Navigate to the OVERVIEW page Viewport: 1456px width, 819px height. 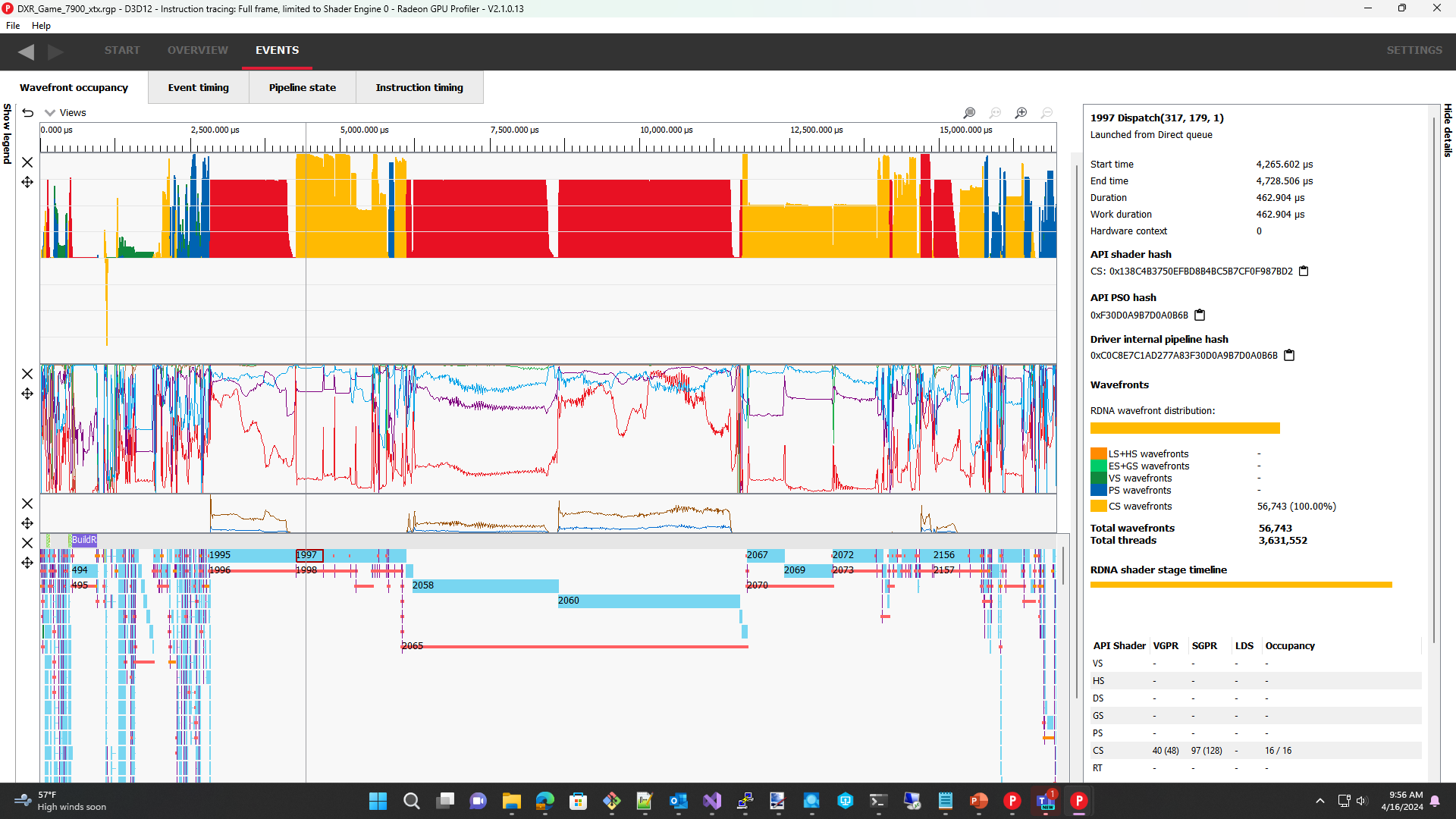[x=197, y=50]
